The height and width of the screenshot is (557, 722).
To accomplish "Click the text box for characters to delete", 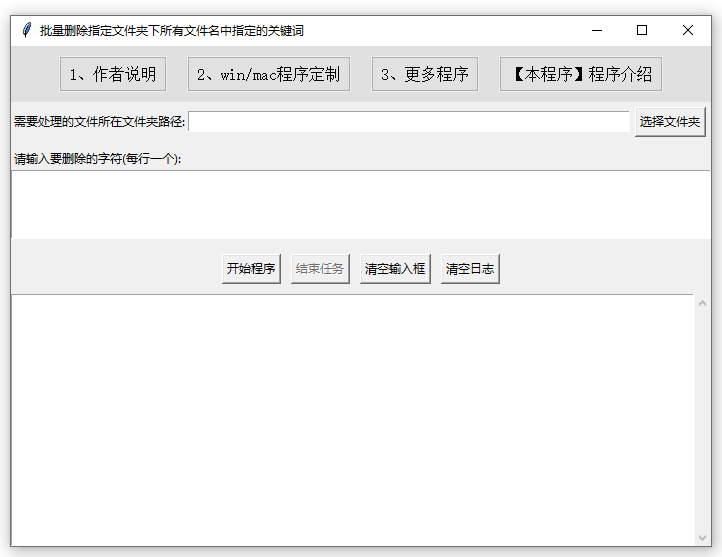I will pos(361,204).
